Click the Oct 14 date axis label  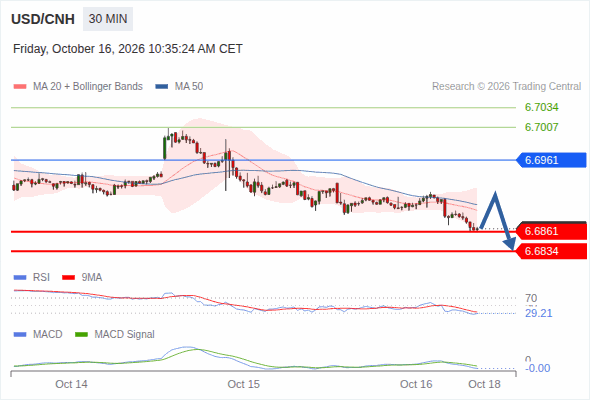(71, 384)
